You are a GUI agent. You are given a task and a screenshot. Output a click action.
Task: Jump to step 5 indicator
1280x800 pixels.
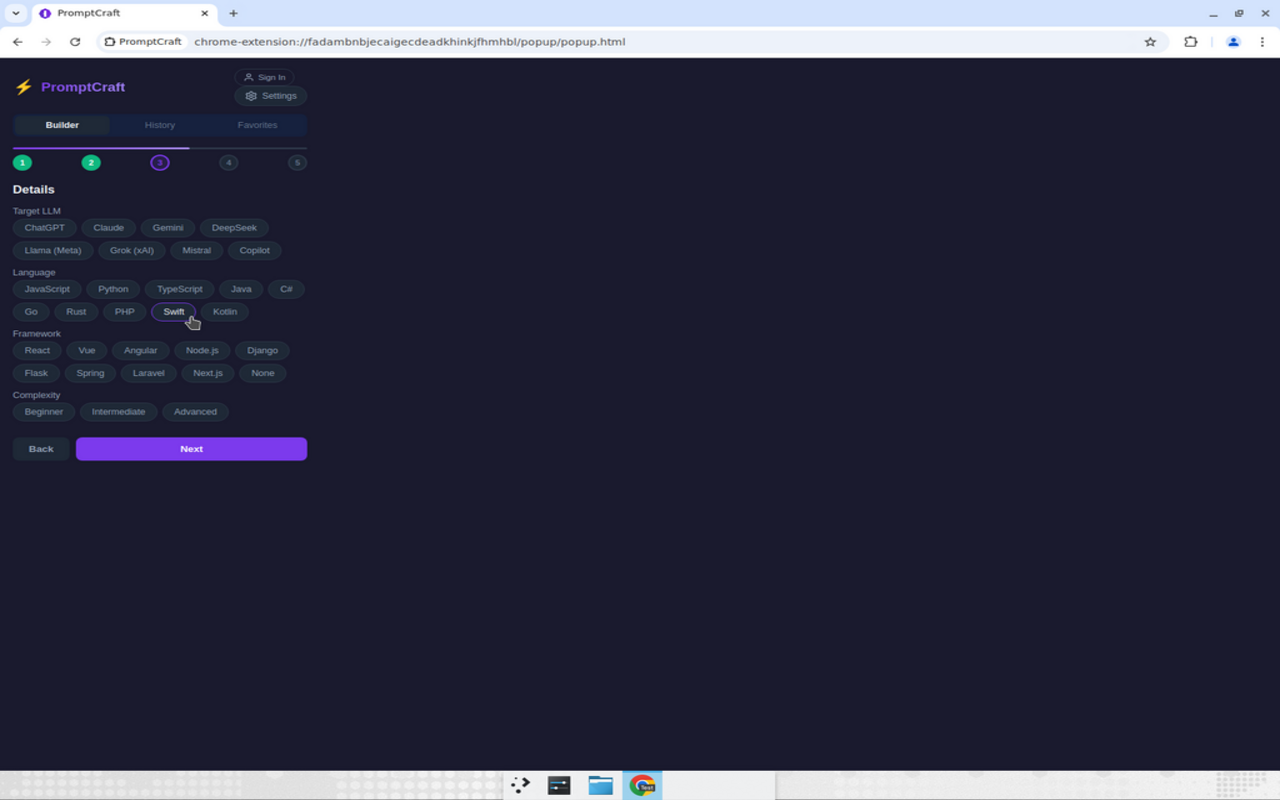pos(297,162)
